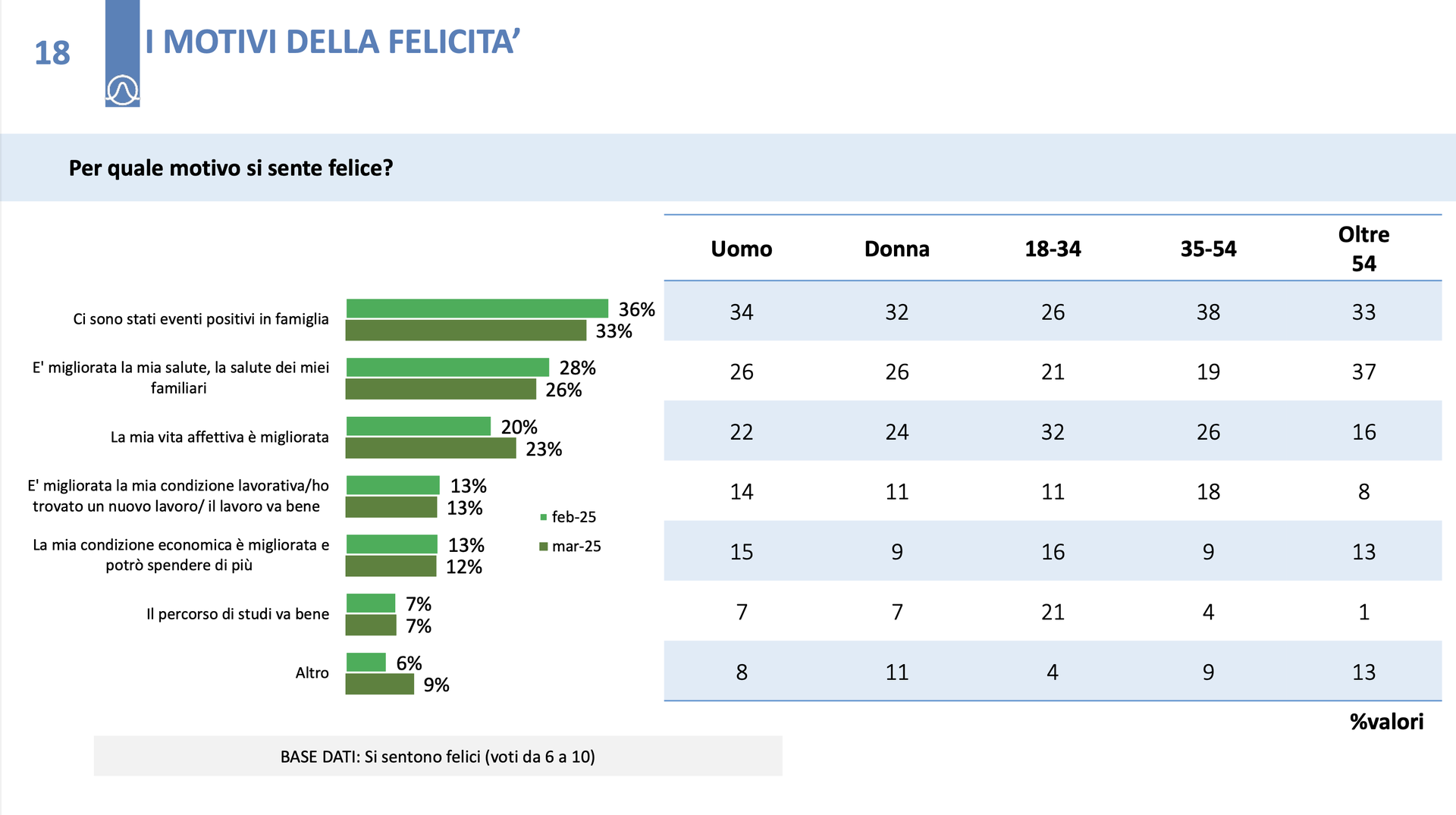This screenshot has width=1456, height=815.
Task: Click the question text Per quale motivo
Action: [x=231, y=168]
